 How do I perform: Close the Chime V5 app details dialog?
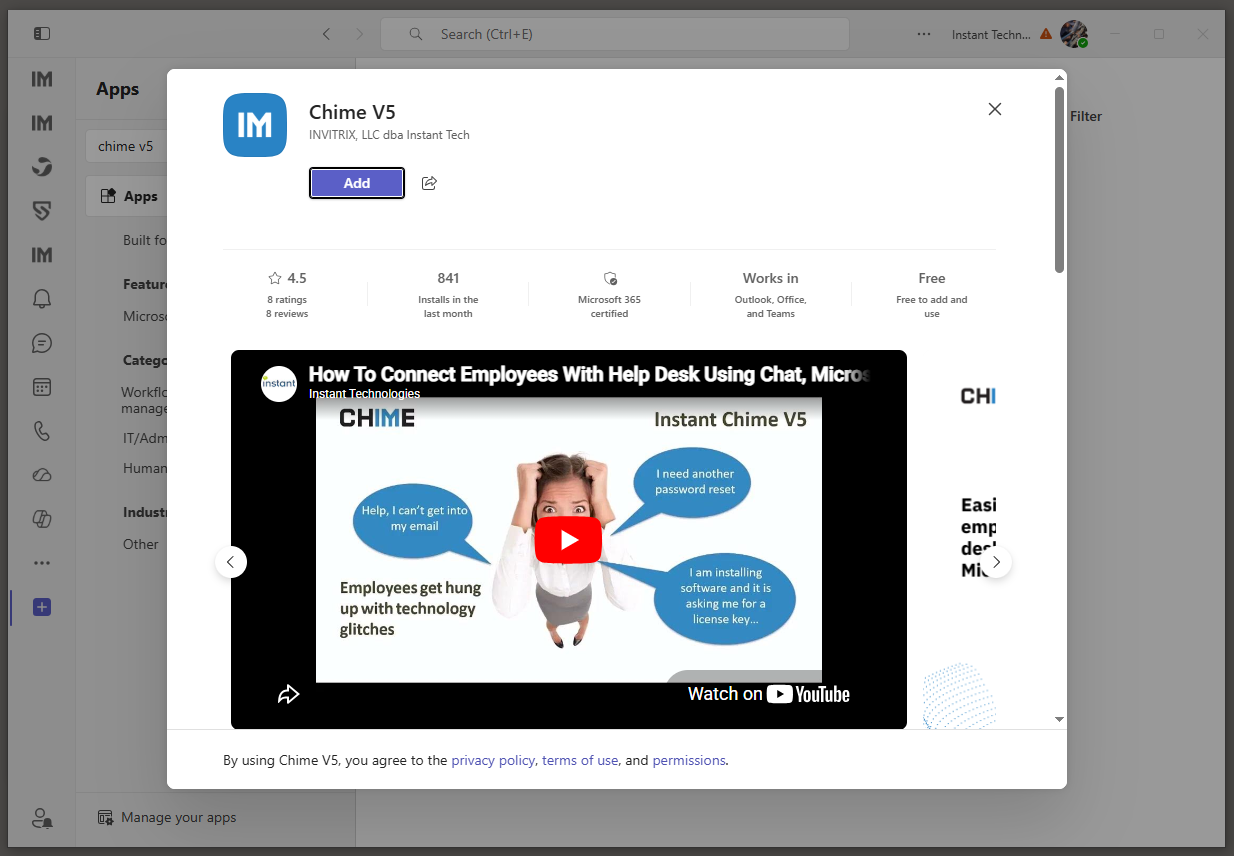point(995,109)
